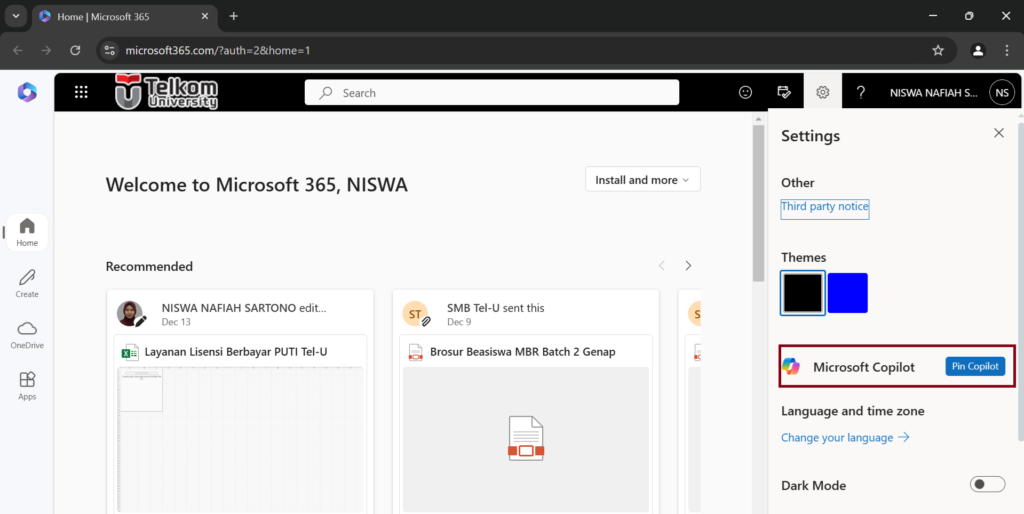Click Change your language link
Image resolution: width=1024 pixels, height=514 pixels.
844,437
